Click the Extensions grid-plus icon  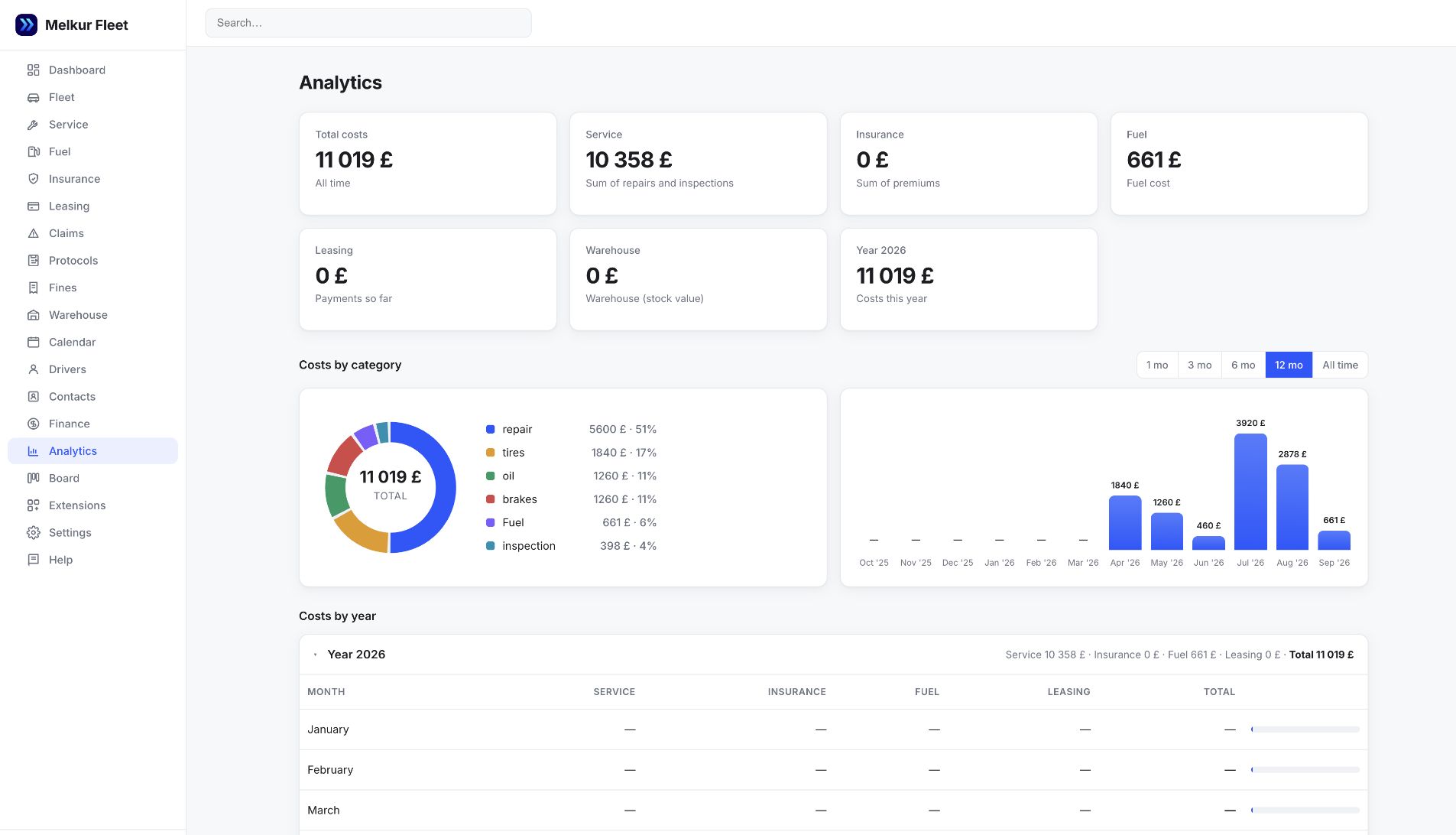[x=33, y=505]
